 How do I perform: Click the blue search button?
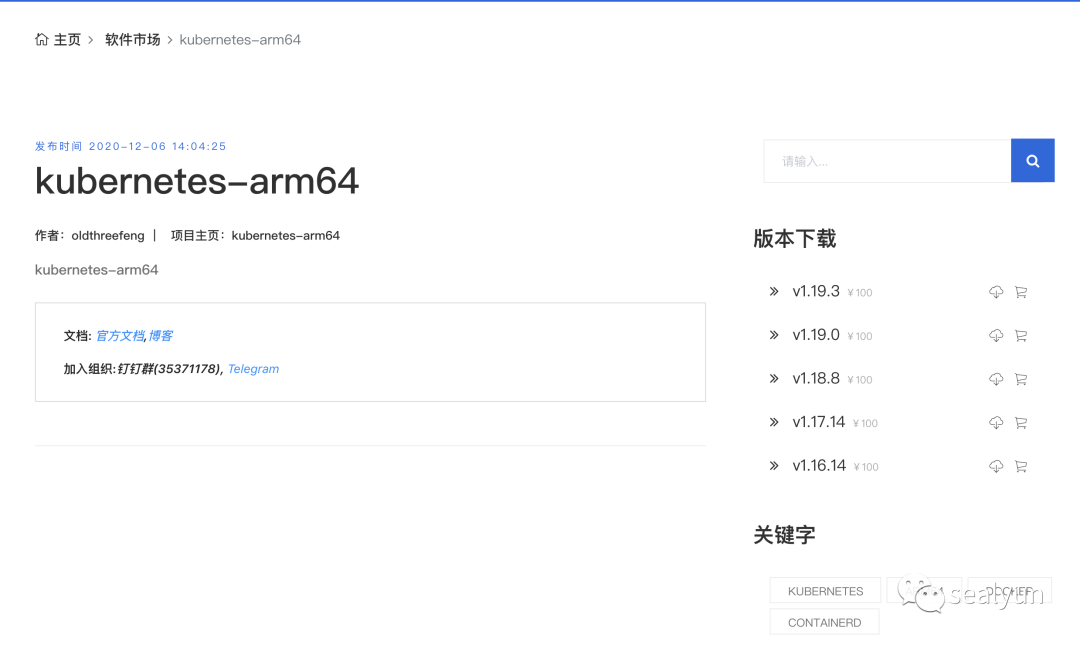pyautogui.click(x=1032, y=161)
